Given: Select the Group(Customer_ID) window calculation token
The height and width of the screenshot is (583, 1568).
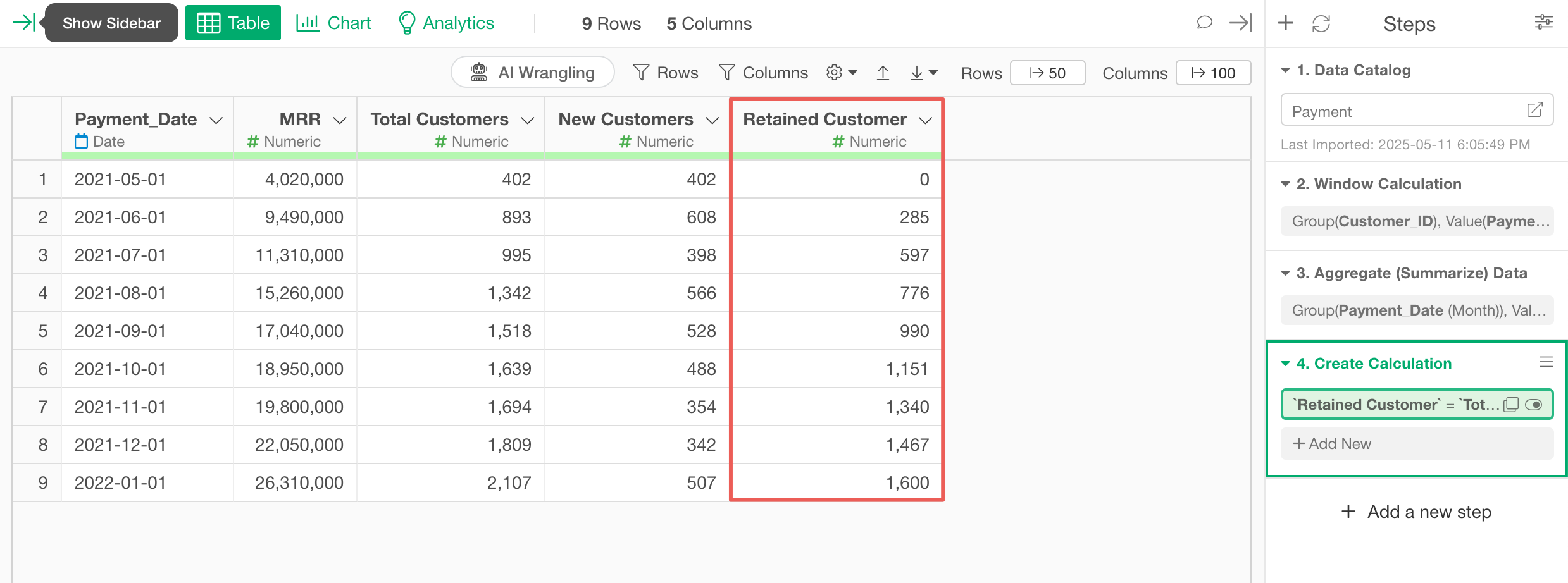Looking at the screenshot, I should point(1417,221).
